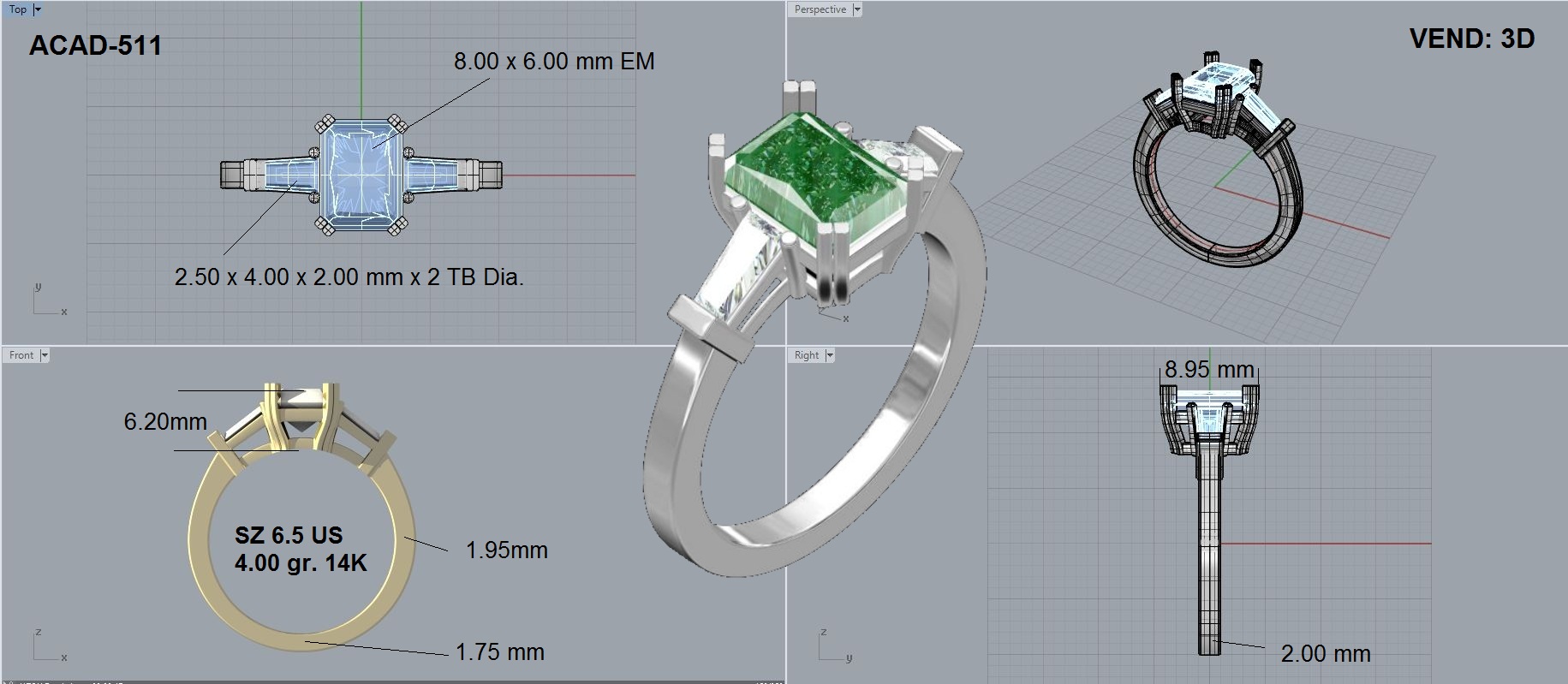Select the 8.95 mm width dimension text
The width and height of the screenshot is (1568, 684).
1208,370
